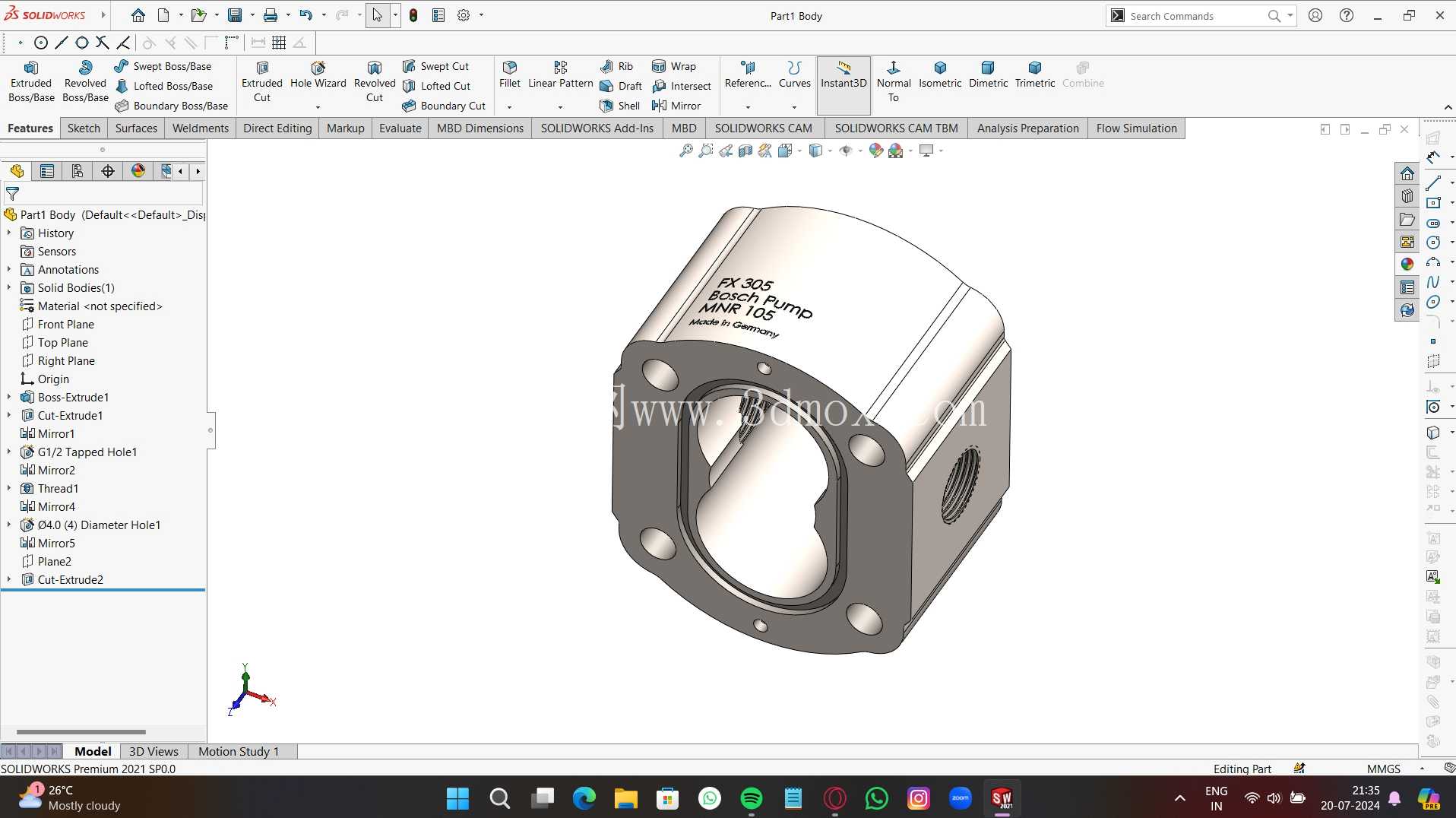1456x818 pixels.
Task: Open the 3D Views tab
Action: pos(154,751)
